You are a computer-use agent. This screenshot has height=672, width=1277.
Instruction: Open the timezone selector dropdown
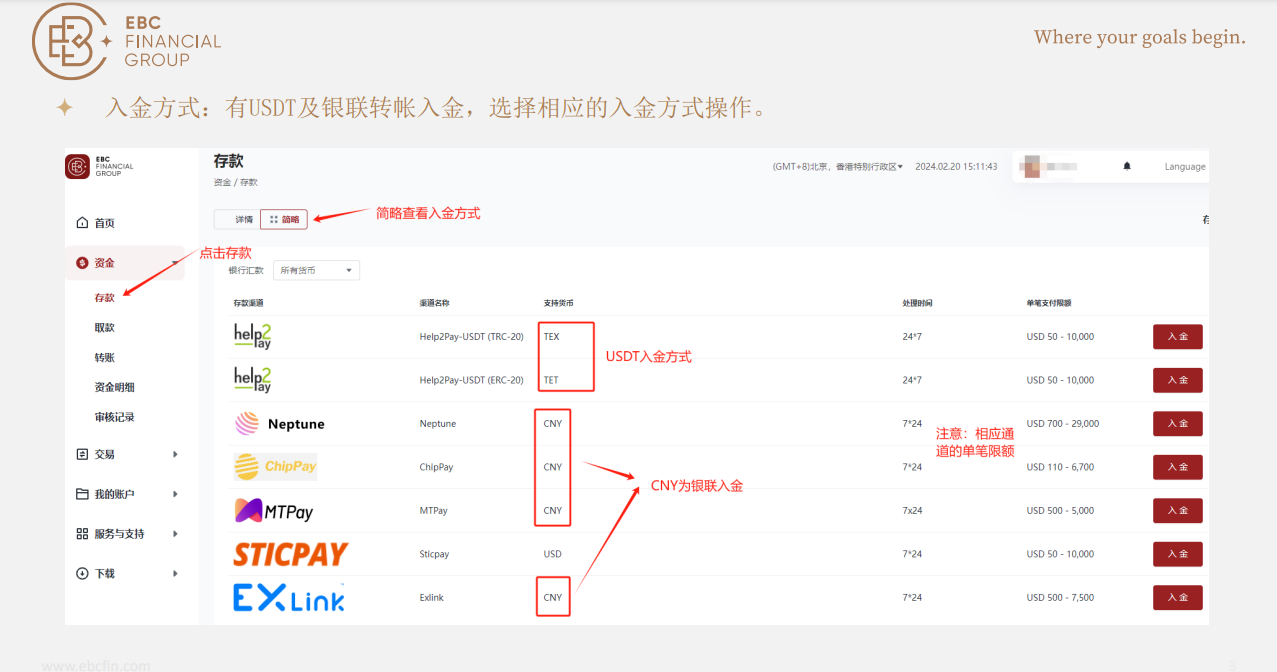point(838,167)
